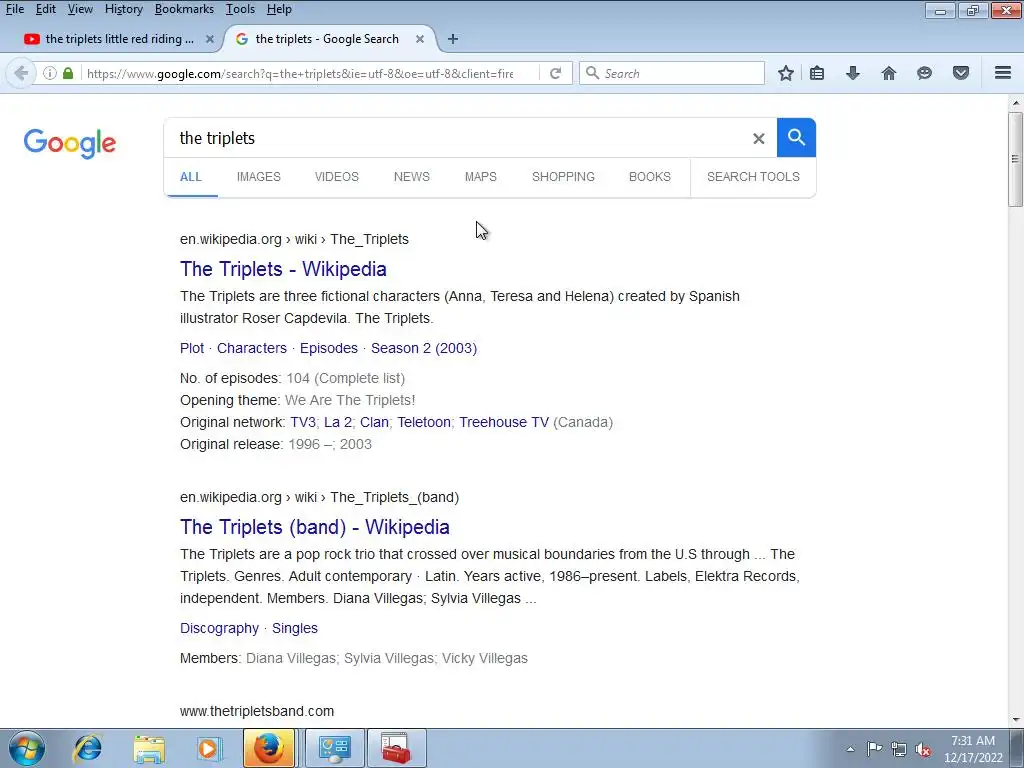Viewport: 1024px width, 768px height.
Task: Clear the search query with the X
Action: 758,138
